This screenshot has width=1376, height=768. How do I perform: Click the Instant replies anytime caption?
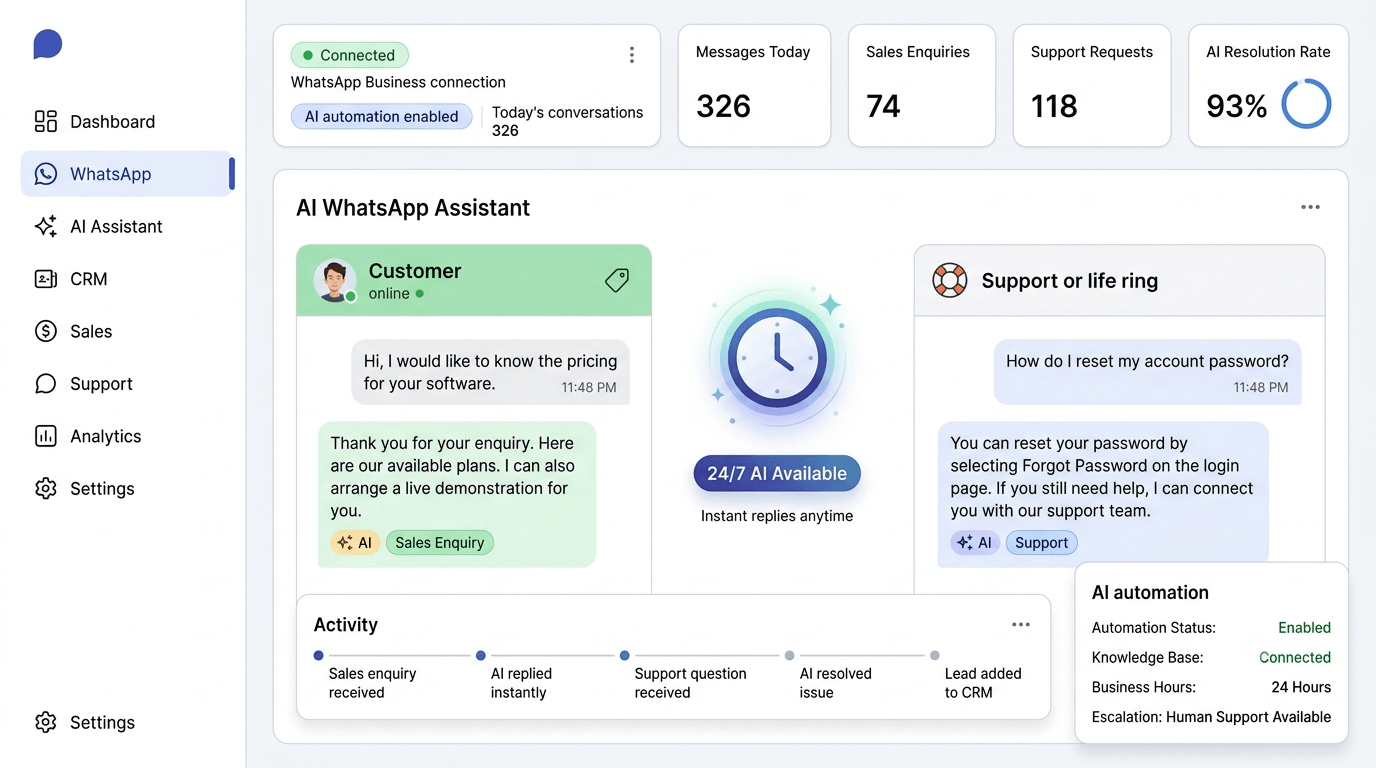(x=777, y=516)
